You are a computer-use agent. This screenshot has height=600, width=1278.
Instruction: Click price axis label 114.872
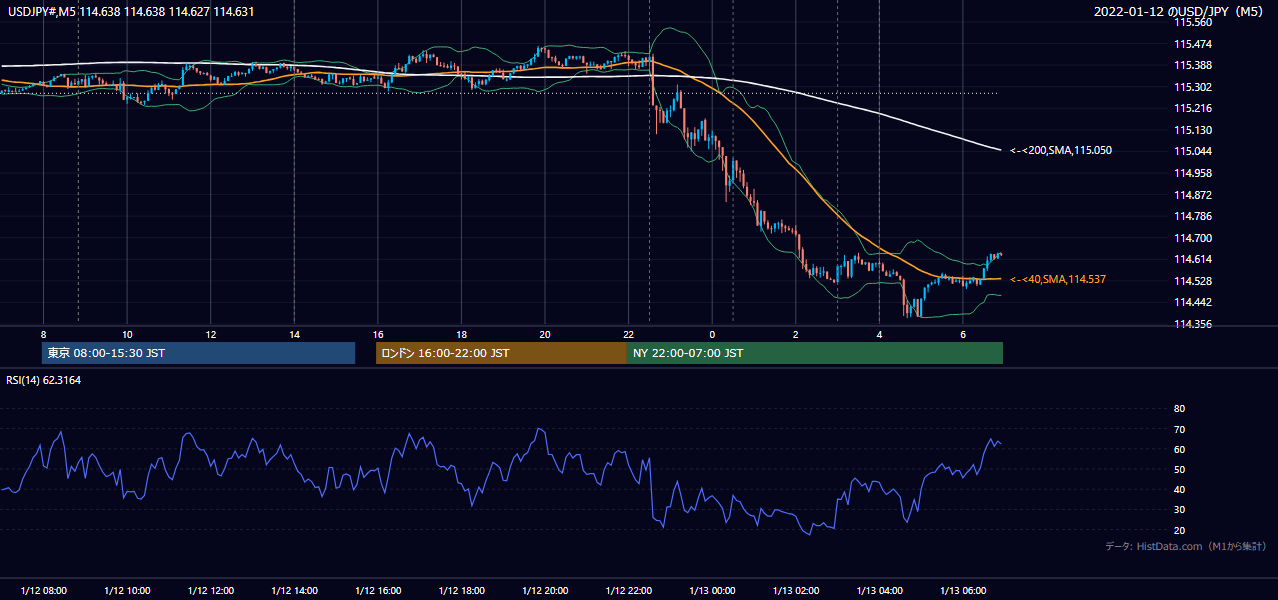coord(1192,195)
